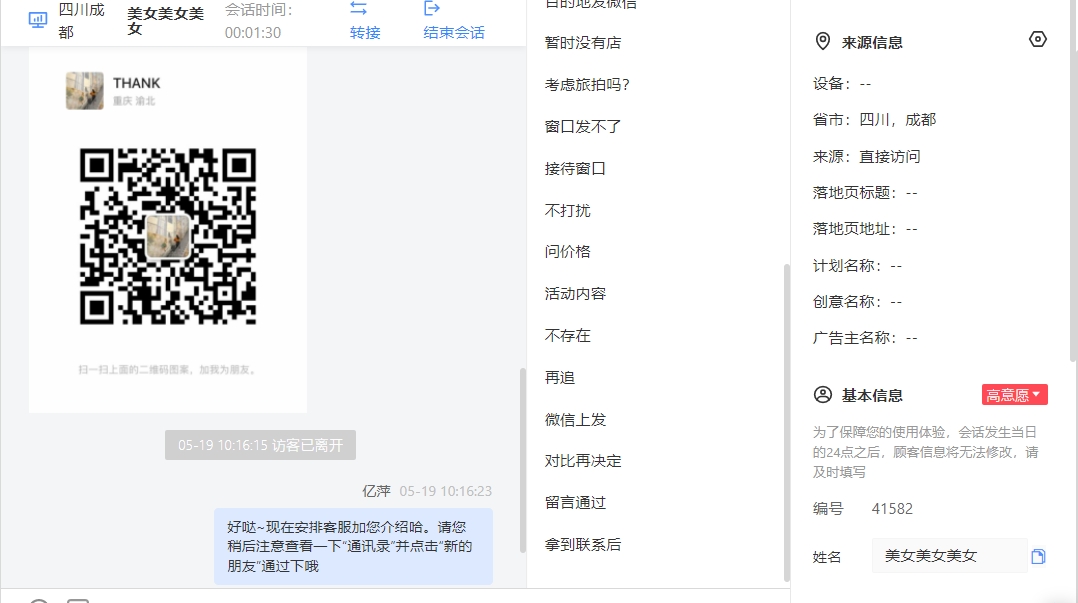This screenshot has width=1078, height=603.
Task: Click the 姓名 input field
Action: click(x=949, y=556)
